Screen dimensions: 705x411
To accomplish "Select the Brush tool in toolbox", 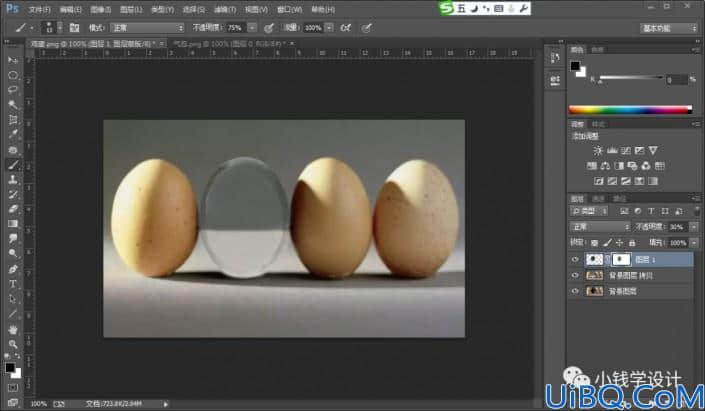I will [x=13, y=165].
